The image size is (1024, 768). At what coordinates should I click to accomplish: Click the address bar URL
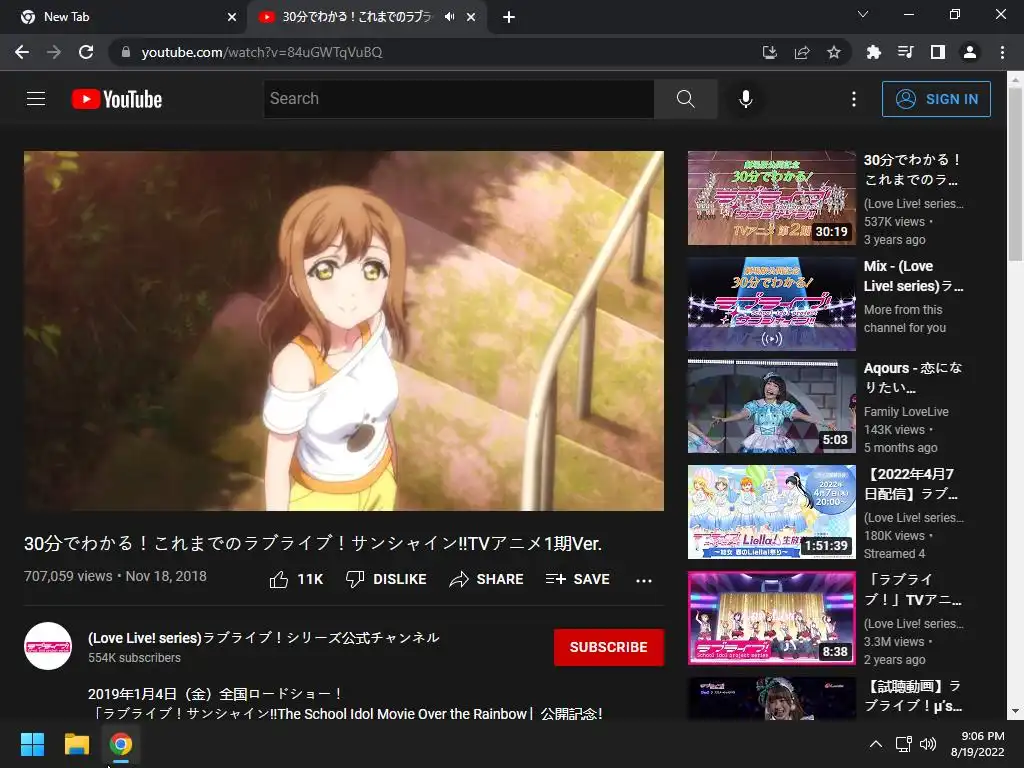[x=261, y=52]
